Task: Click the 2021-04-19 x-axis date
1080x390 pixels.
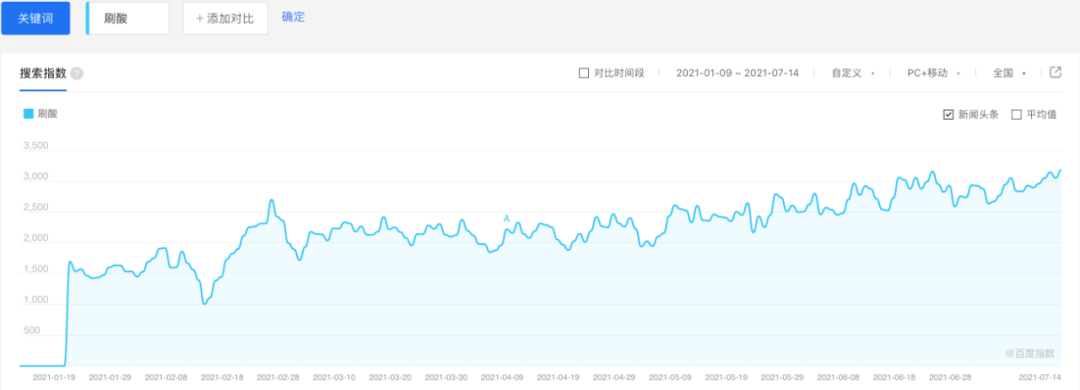Action: pos(558,378)
